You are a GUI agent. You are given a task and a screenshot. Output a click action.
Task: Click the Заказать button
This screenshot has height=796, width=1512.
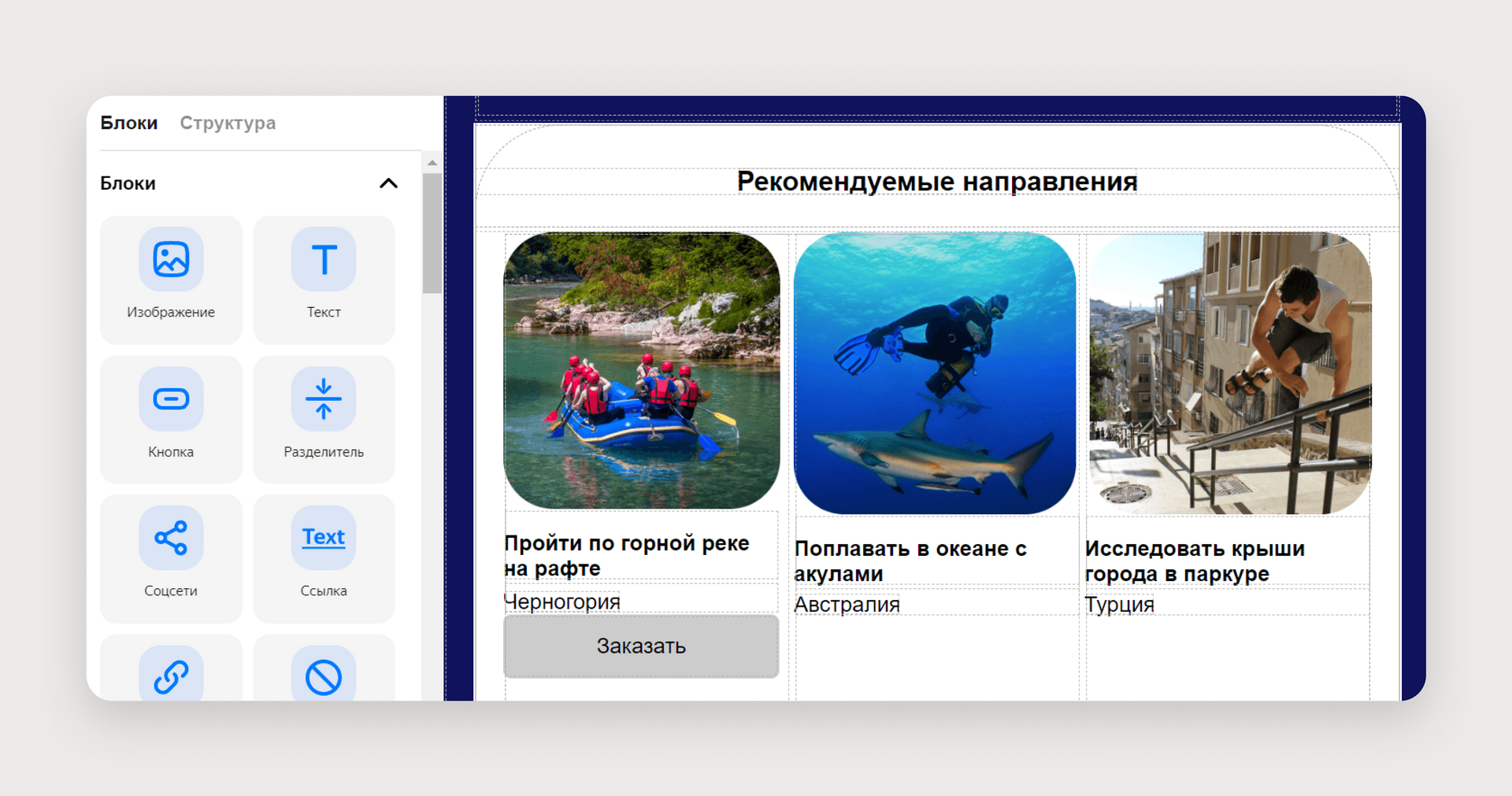641,646
